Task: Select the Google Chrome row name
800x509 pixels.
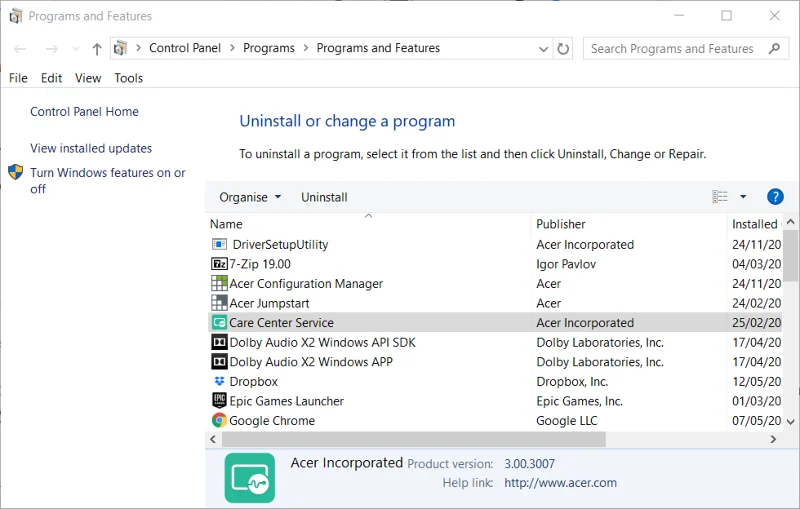Action: pyautogui.click(x=272, y=421)
